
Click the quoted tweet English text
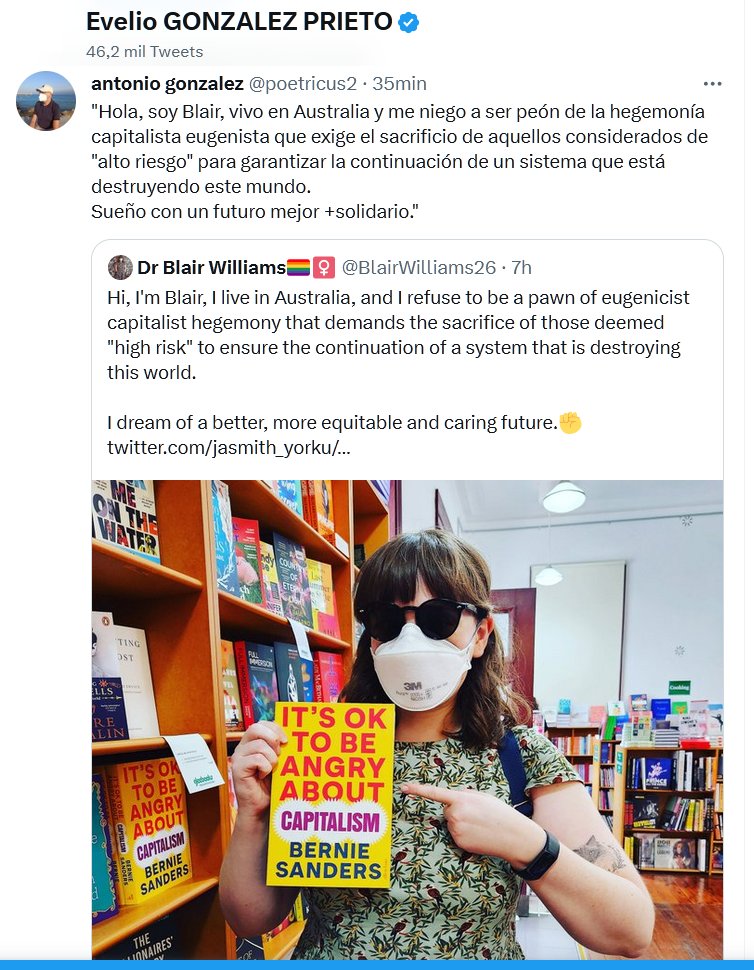click(x=398, y=360)
